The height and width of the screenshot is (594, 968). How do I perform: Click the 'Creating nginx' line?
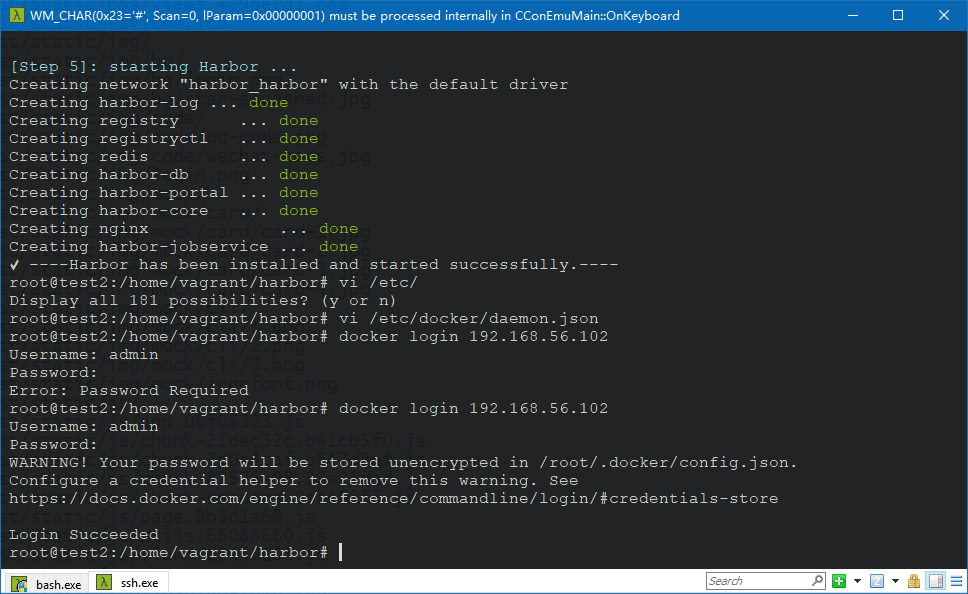pyautogui.click(x=183, y=228)
